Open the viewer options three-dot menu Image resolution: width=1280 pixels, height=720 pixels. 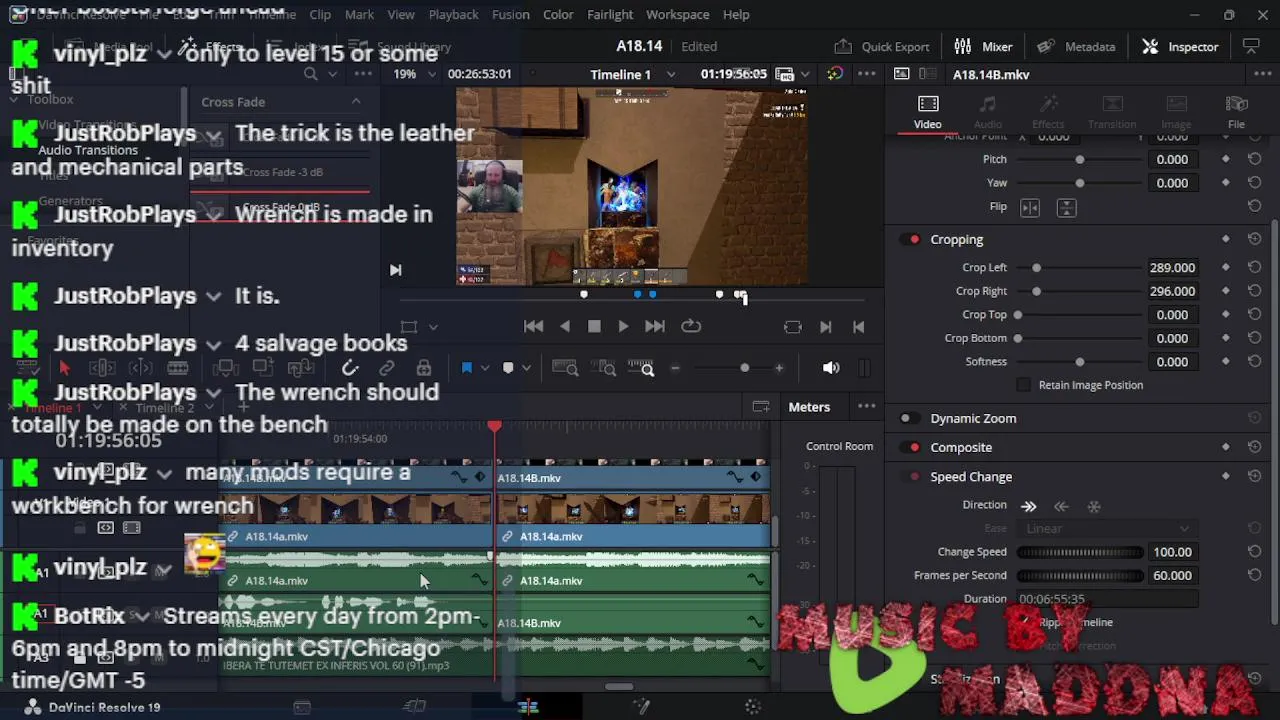(x=866, y=74)
